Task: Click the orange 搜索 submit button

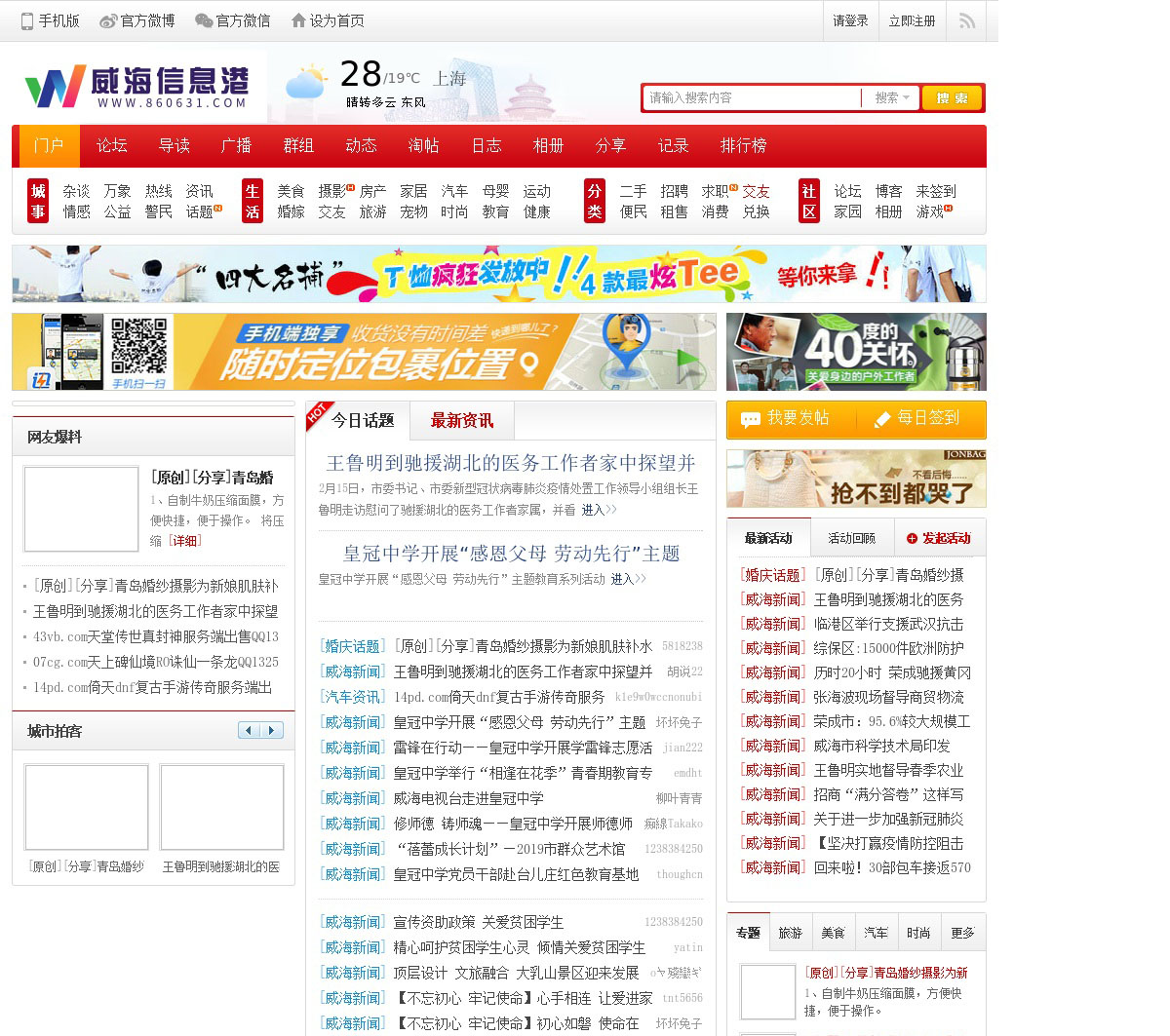Action: [952, 97]
